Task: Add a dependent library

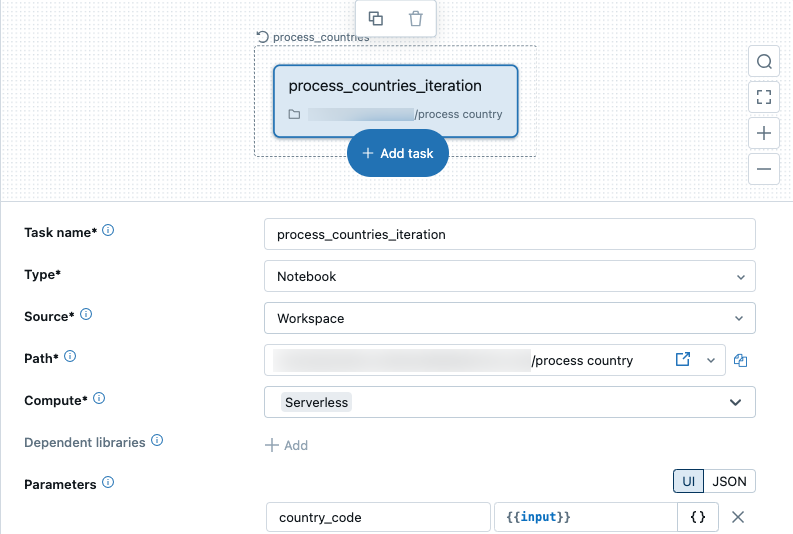Action: (x=287, y=445)
